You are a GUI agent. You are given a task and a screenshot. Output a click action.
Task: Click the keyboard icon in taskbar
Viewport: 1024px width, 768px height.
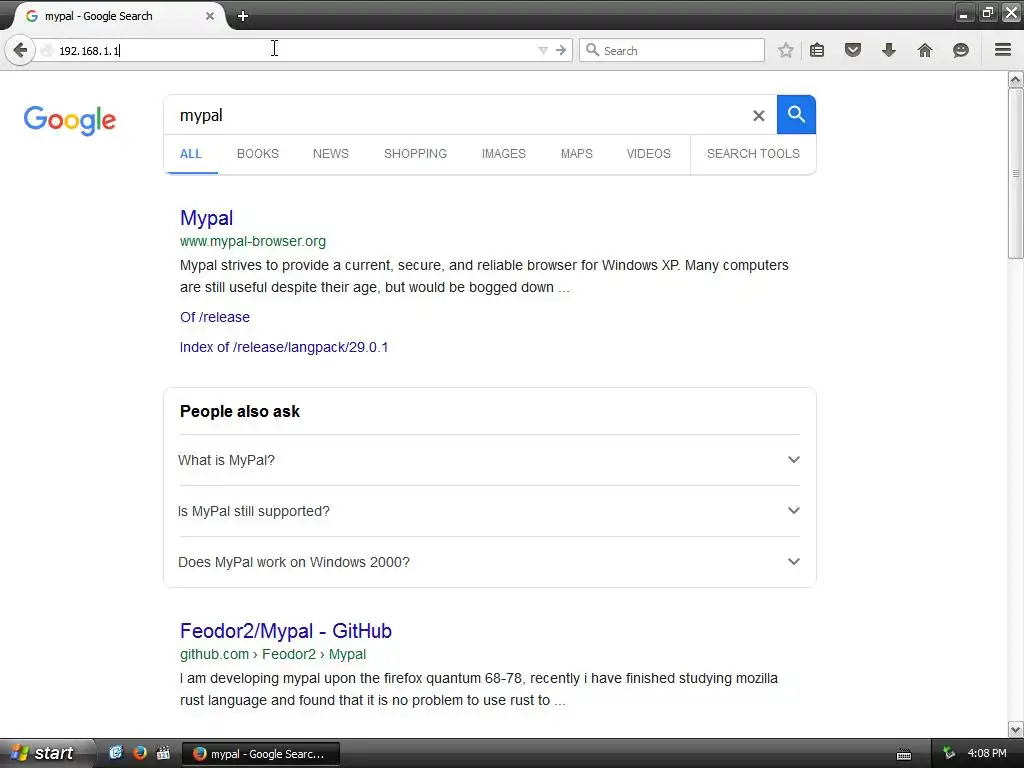[904, 754]
